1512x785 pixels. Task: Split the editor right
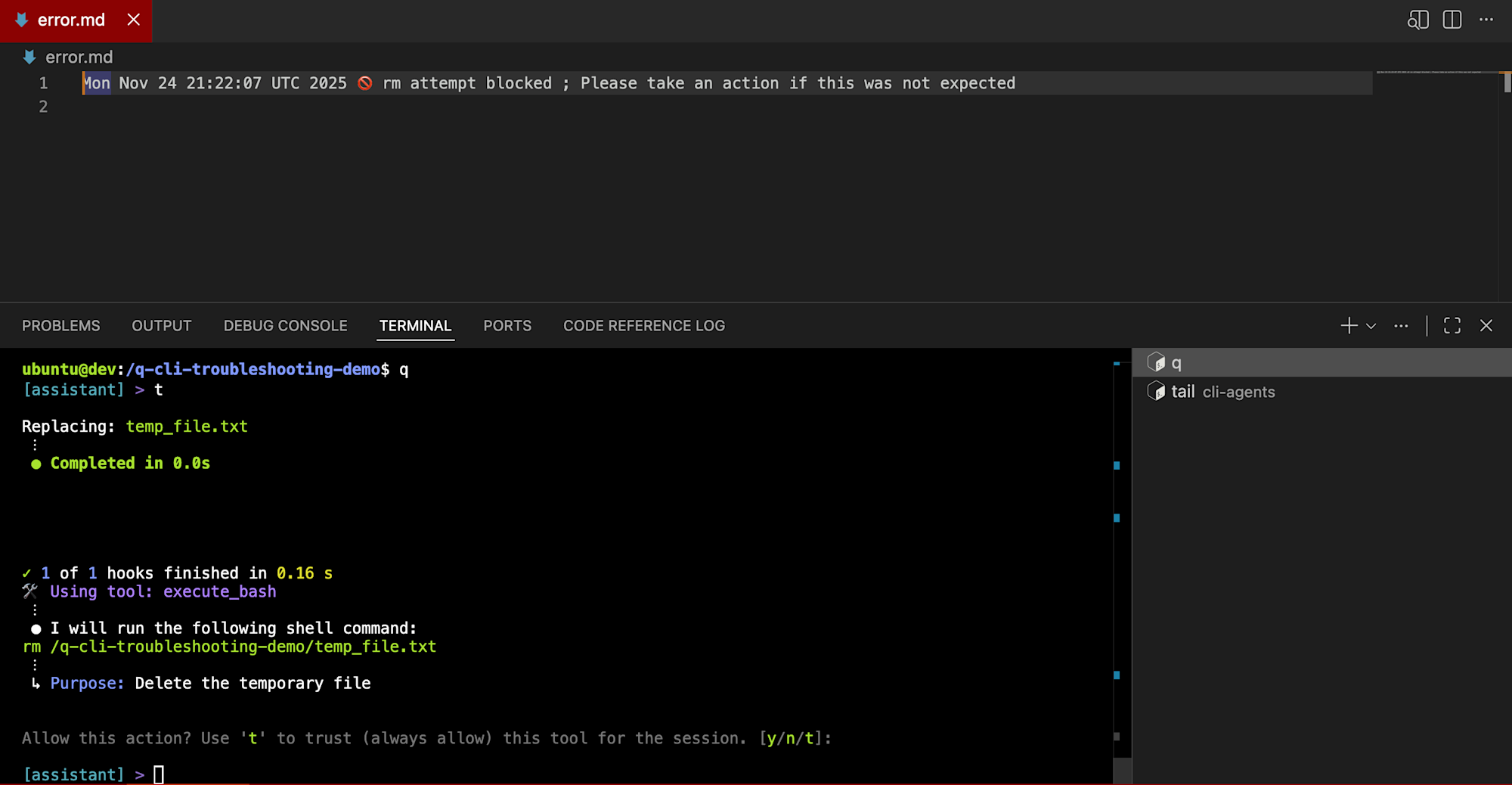[x=1452, y=20]
